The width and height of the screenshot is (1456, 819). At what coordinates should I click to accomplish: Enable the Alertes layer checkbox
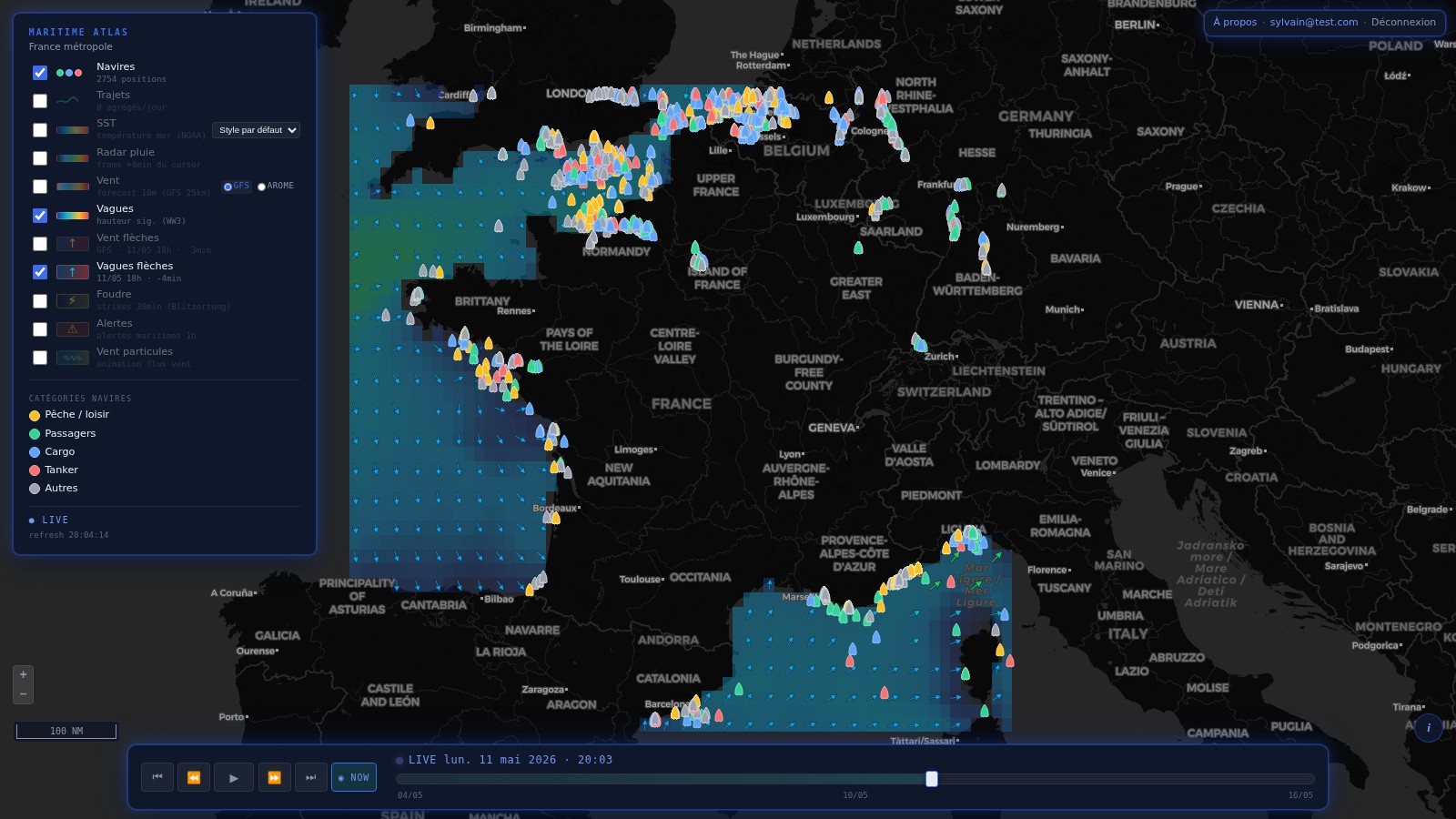[40, 329]
